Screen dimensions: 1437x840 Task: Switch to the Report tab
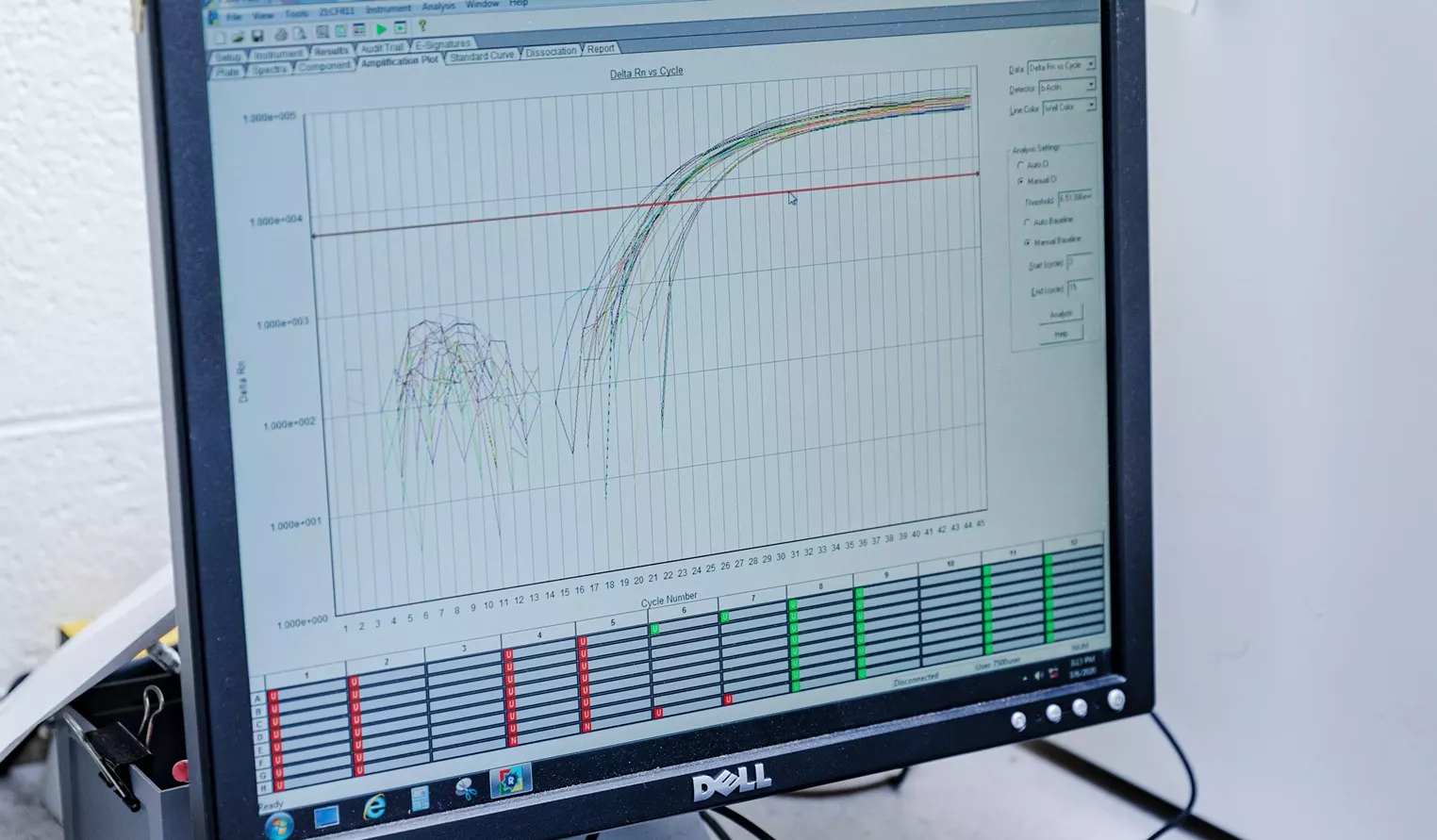point(600,49)
